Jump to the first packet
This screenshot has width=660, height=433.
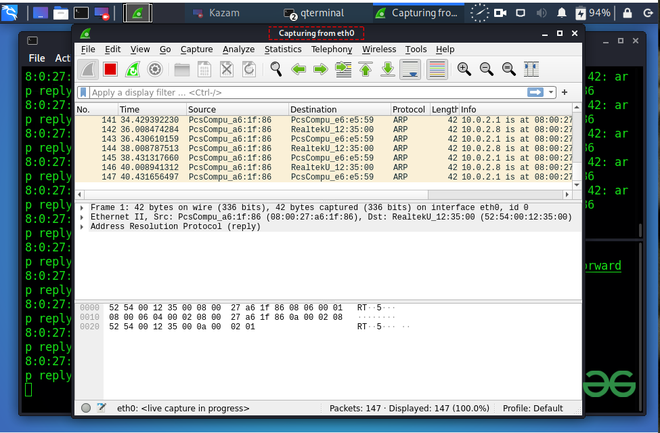tap(366, 69)
